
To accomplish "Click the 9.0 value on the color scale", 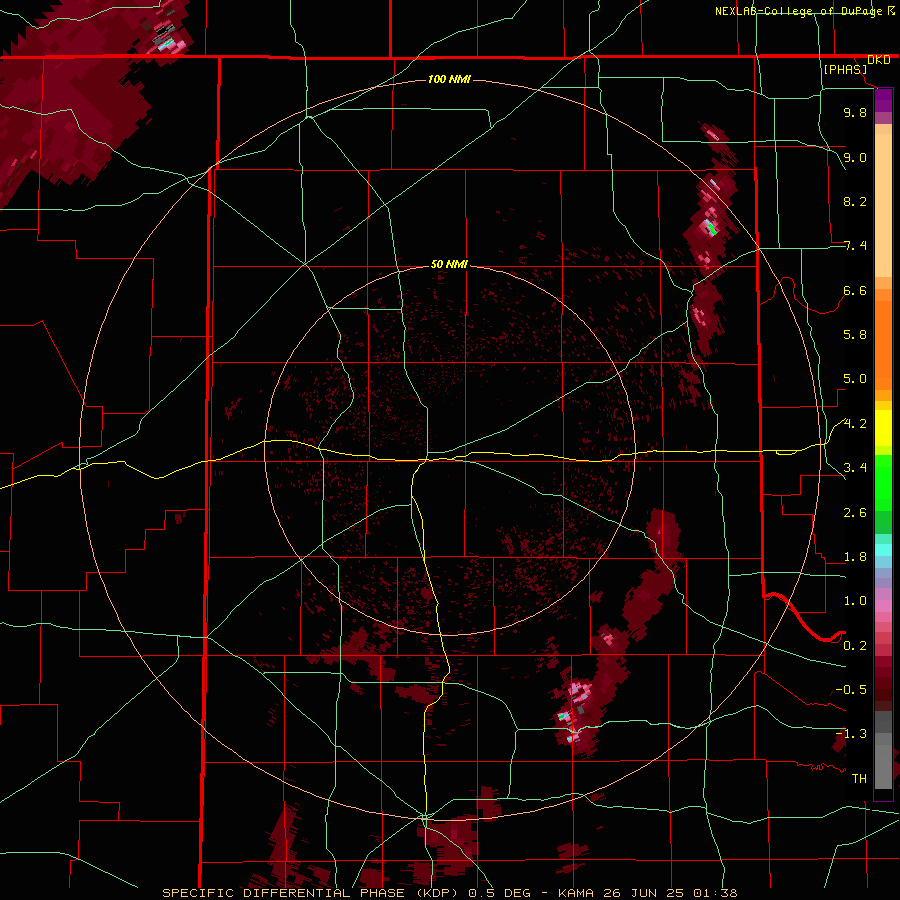I will (855, 157).
